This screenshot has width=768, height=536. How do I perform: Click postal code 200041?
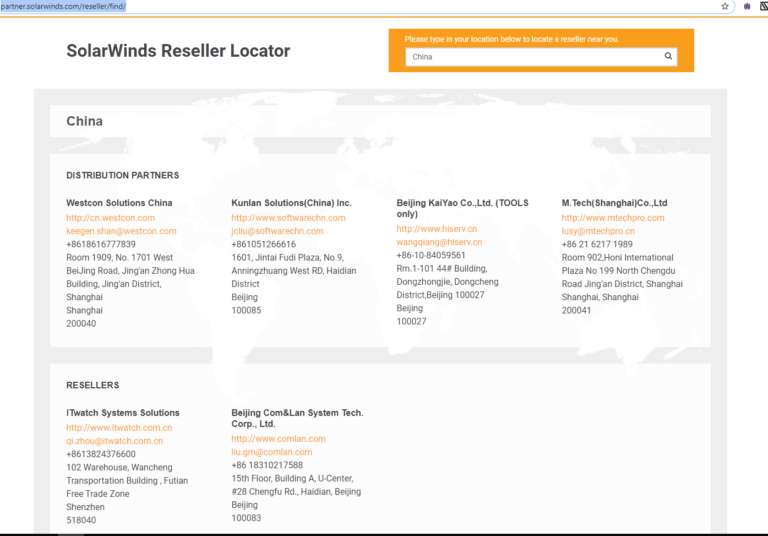pos(576,310)
